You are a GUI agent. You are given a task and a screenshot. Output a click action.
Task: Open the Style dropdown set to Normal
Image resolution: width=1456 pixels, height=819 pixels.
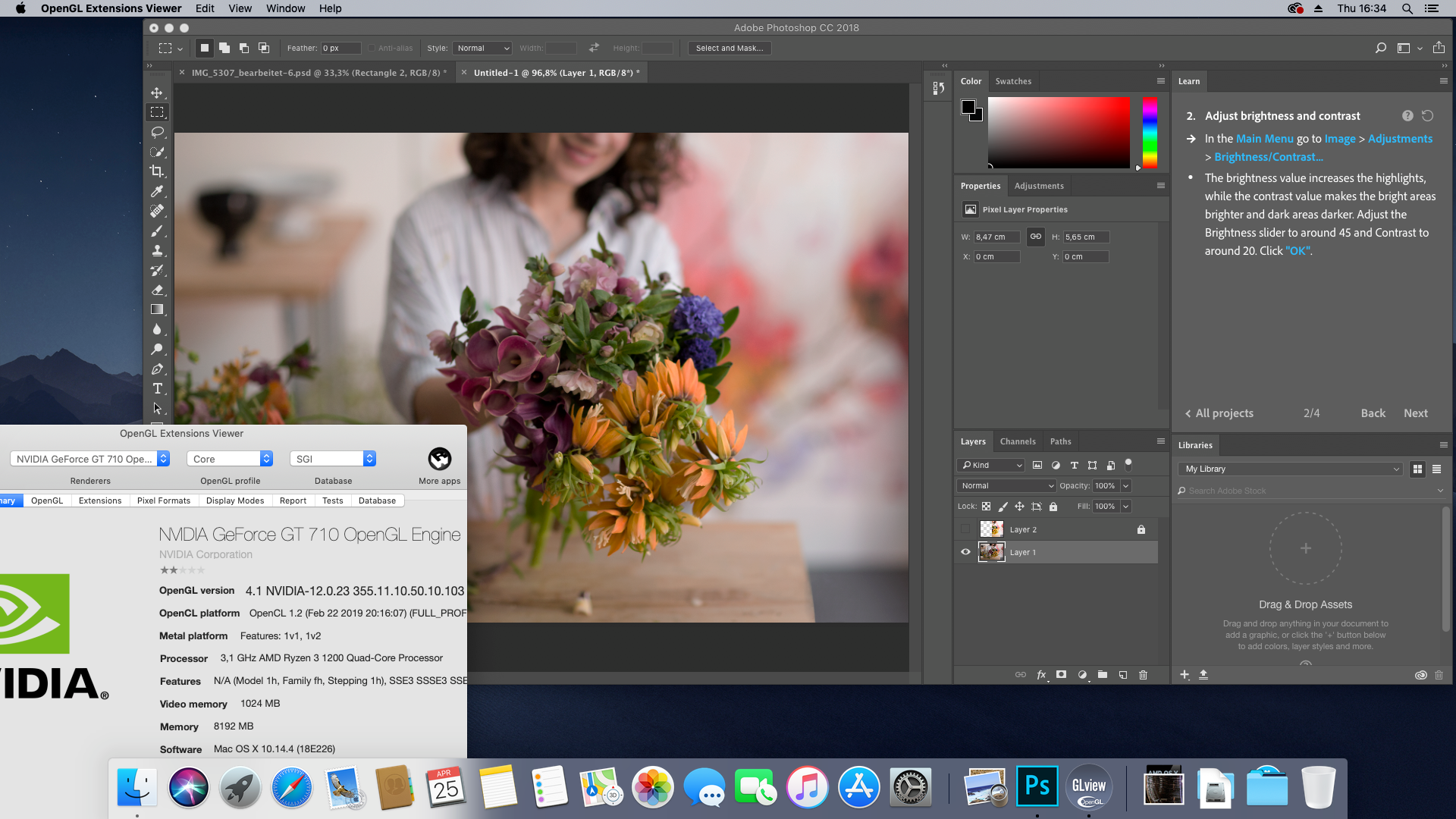(482, 48)
